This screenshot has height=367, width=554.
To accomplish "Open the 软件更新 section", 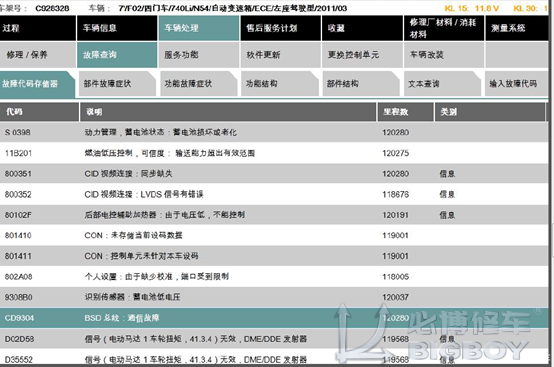I will pyautogui.click(x=281, y=55).
